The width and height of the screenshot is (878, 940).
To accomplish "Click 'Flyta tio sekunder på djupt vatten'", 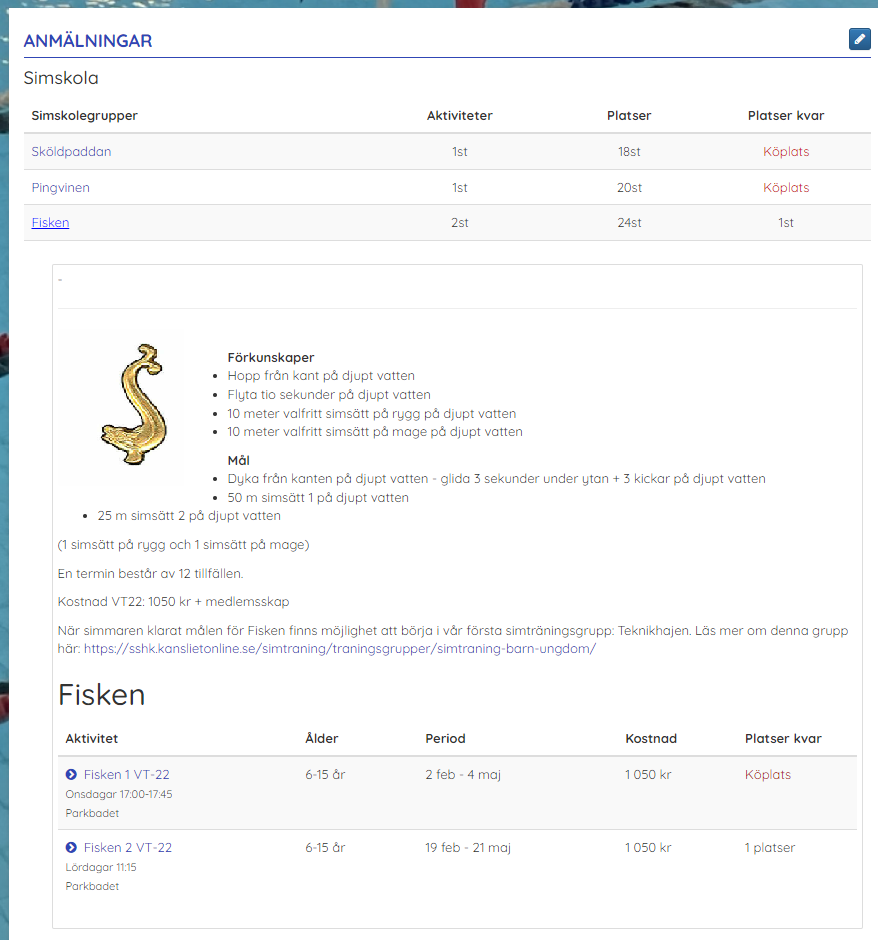I will [x=329, y=395].
